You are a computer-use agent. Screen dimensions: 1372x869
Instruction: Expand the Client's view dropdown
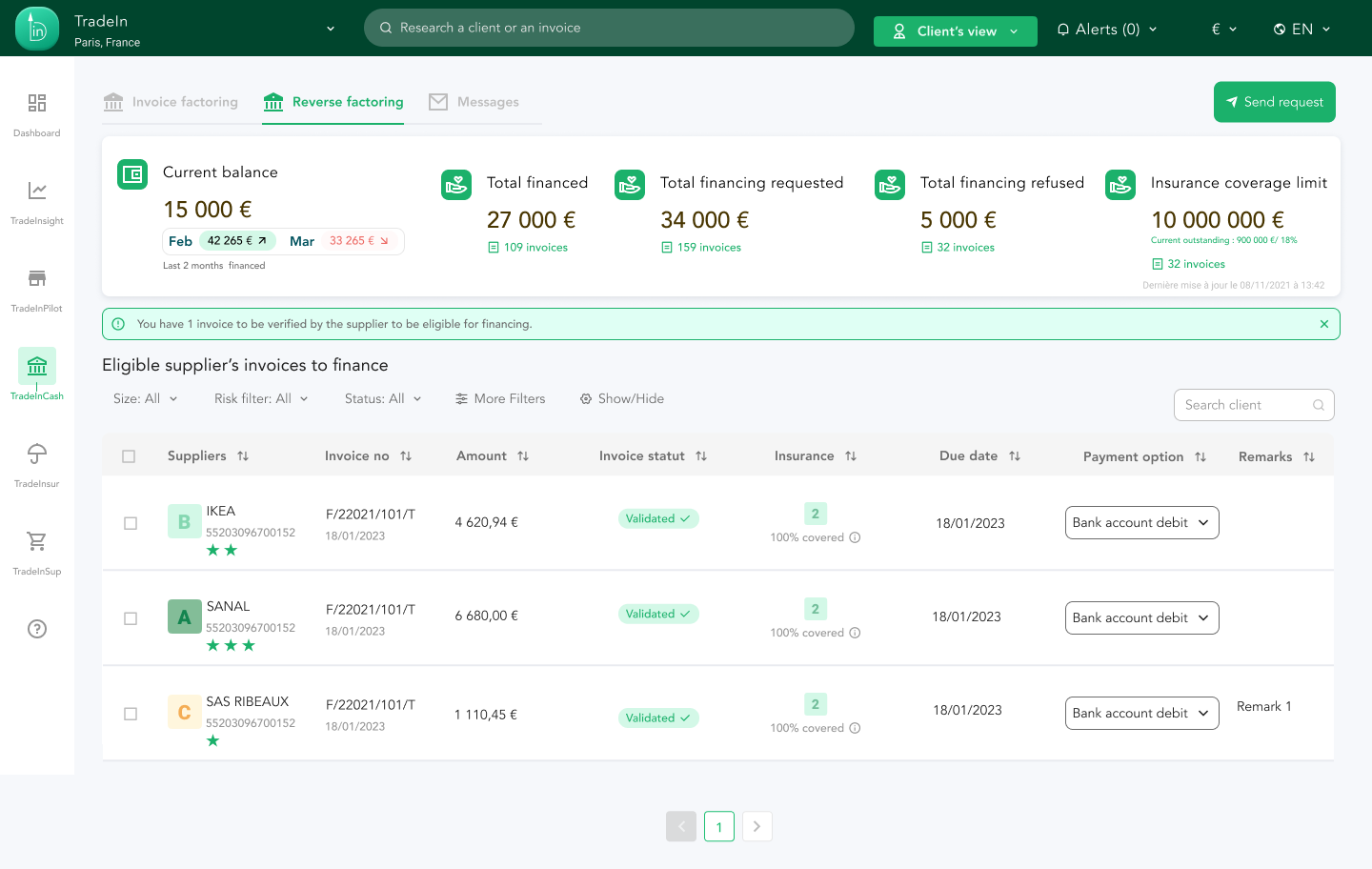coord(956,31)
